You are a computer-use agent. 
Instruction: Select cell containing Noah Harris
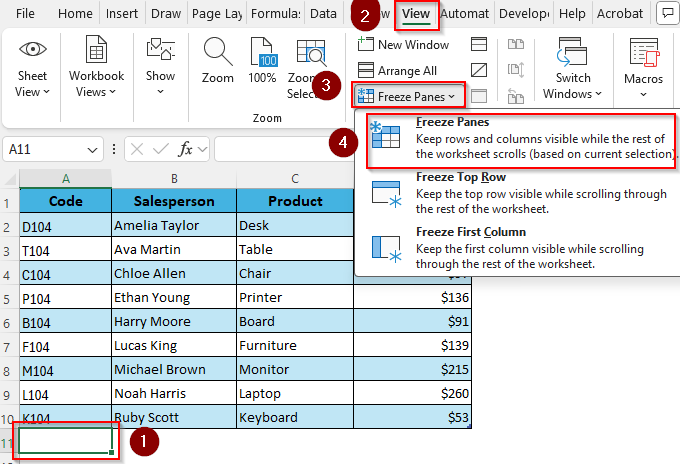click(174, 393)
